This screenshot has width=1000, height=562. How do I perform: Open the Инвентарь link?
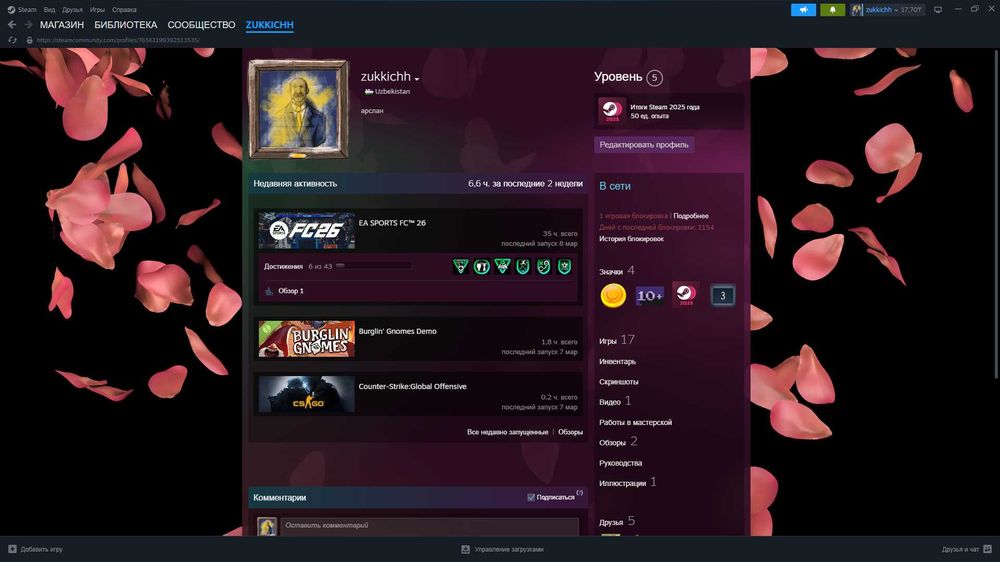pos(617,362)
